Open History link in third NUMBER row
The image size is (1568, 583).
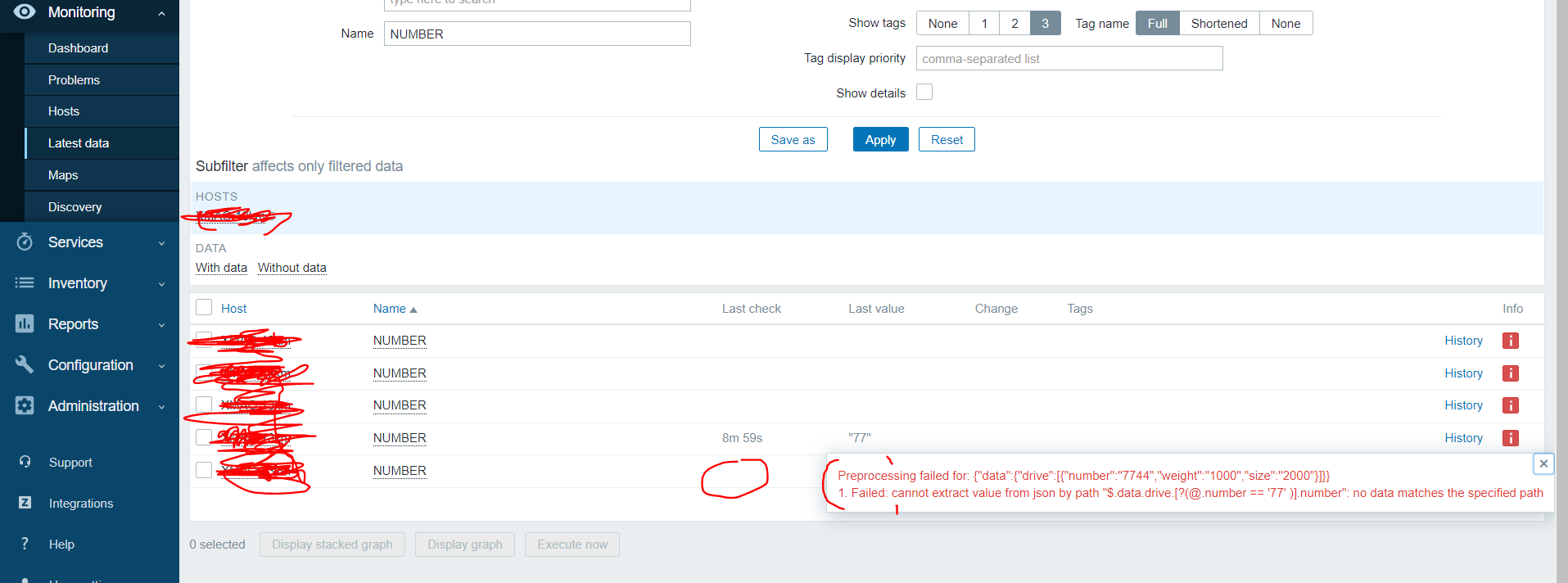point(1463,405)
